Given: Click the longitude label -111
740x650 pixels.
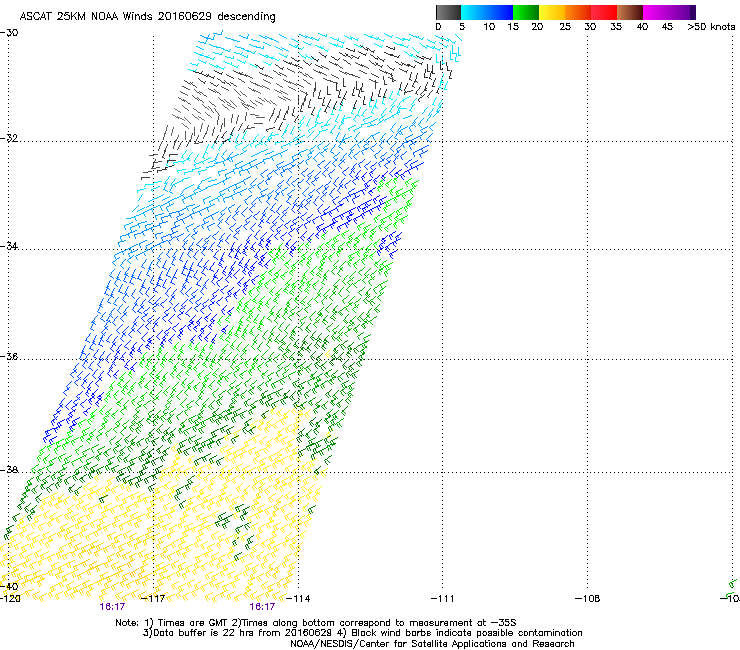Looking at the screenshot, I should click(x=442, y=599).
